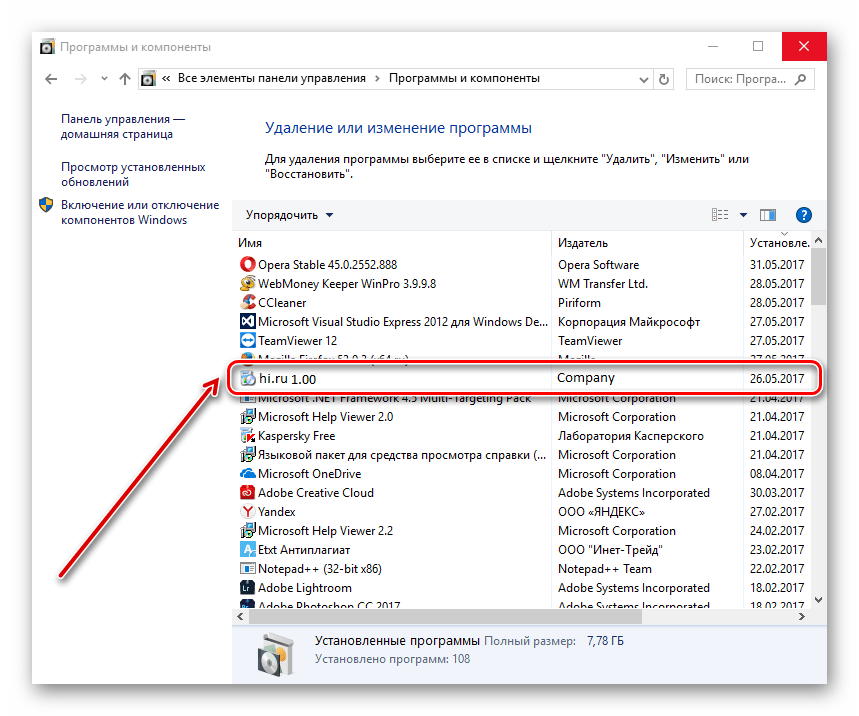Screen dimensions: 859x716
Task: Select the Kaspersky Free icon
Action: point(248,436)
